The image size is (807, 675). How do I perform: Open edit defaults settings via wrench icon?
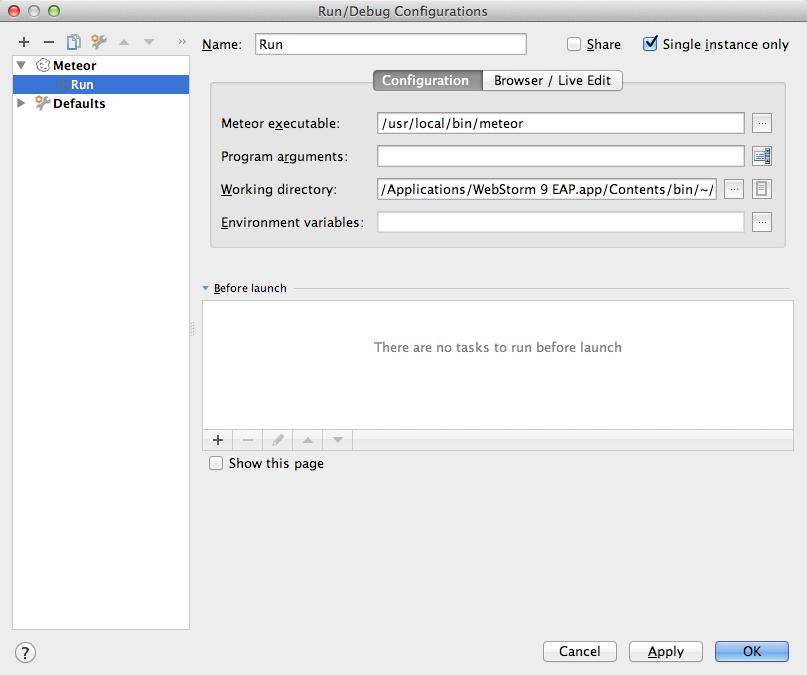(97, 42)
